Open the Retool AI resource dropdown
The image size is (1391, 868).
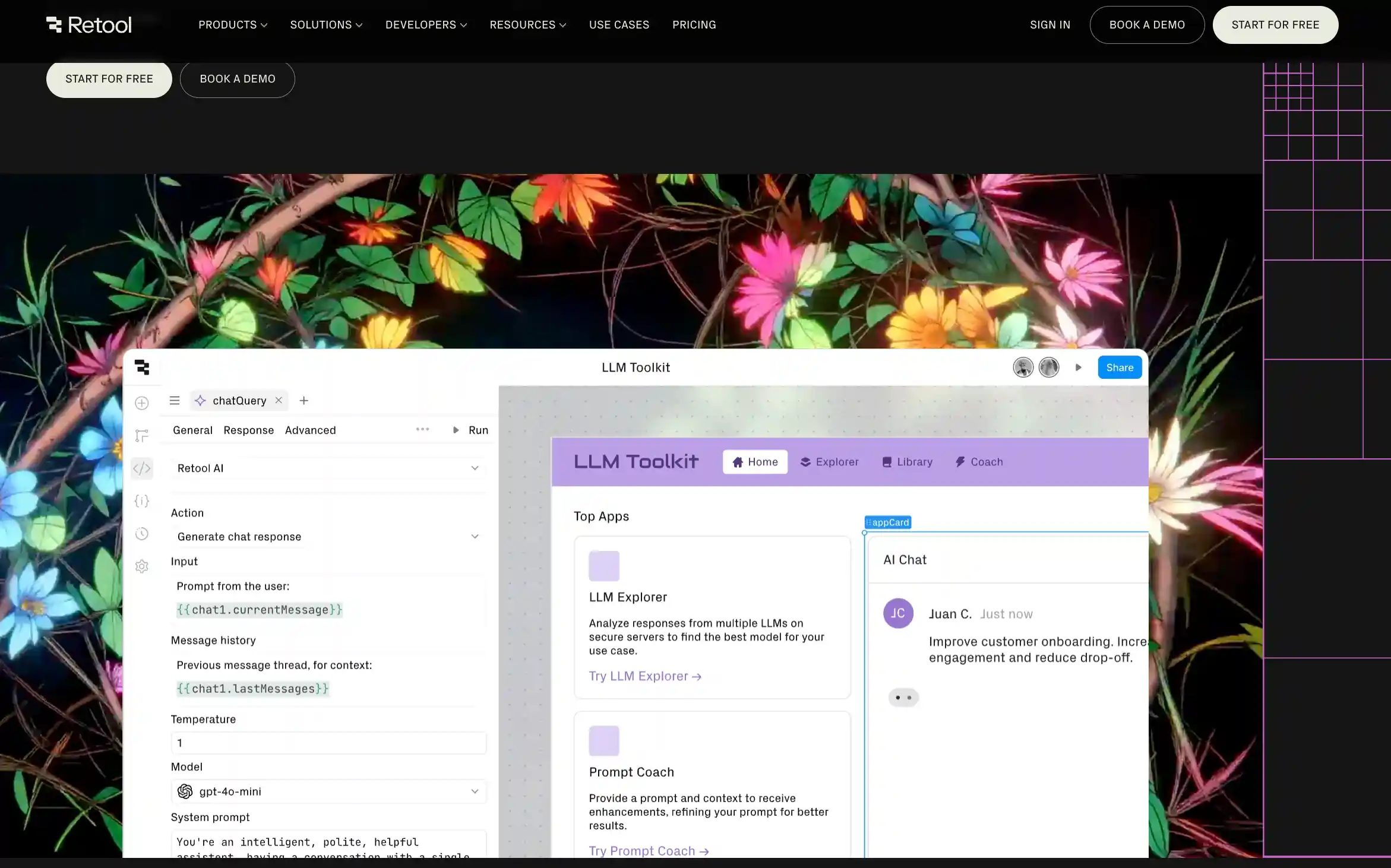coord(328,468)
